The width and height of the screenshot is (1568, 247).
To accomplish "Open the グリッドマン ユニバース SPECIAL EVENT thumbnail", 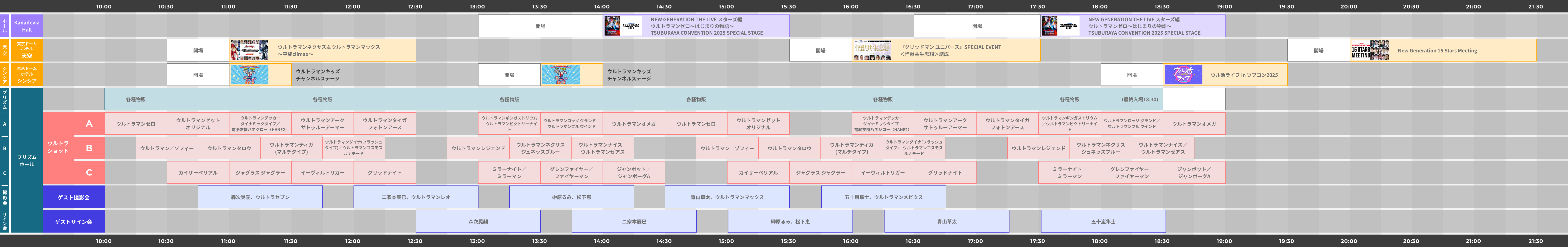I will click(x=872, y=50).
